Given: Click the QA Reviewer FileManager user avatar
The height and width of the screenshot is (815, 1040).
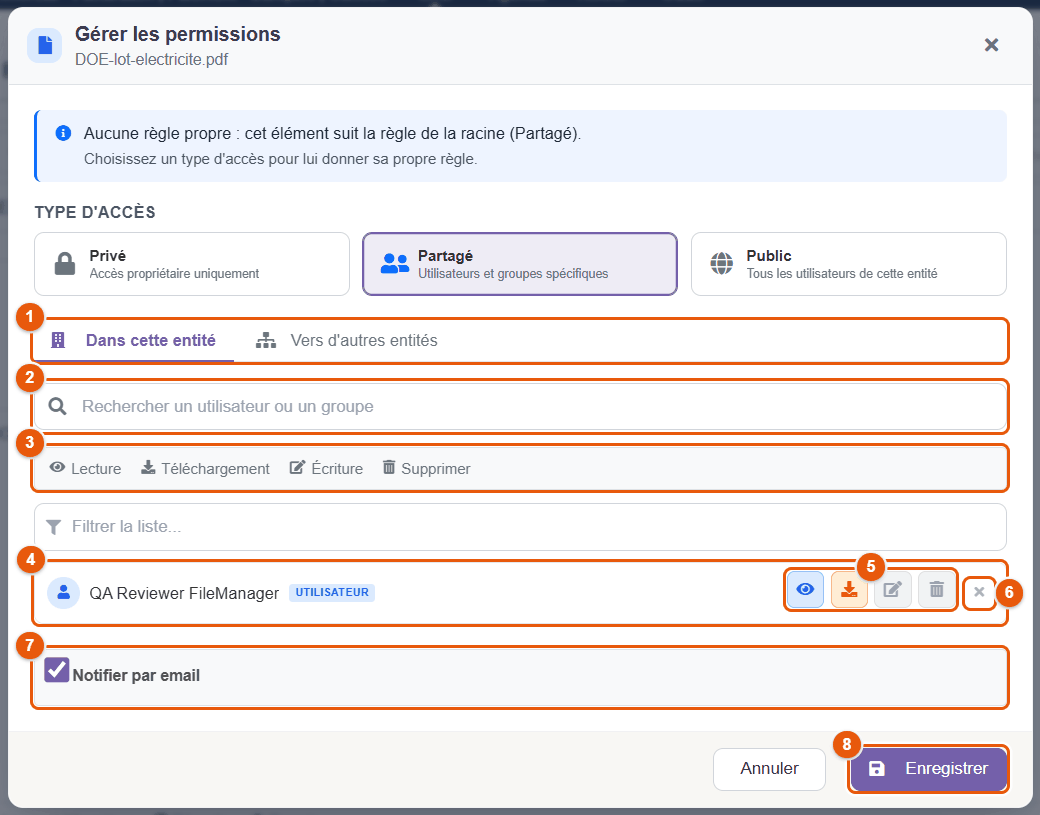Looking at the screenshot, I should tap(64, 592).
